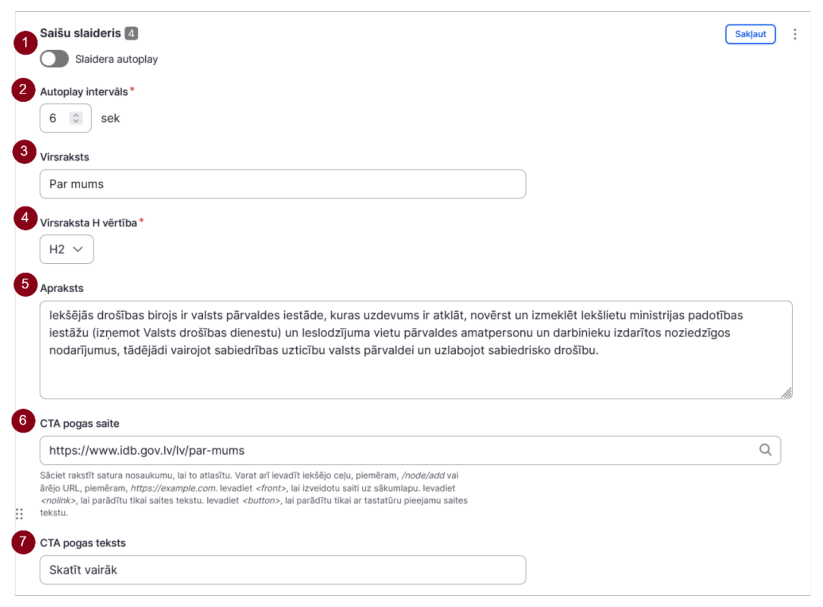Screen dimensions: 823x607
Task: Collapse the section with Sakļaut button
Action: coord(750,34)
